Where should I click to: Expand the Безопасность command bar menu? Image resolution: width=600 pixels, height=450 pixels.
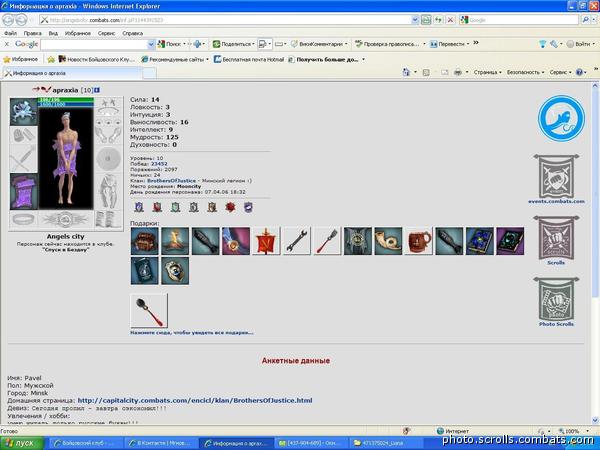(x=525, y=72)
